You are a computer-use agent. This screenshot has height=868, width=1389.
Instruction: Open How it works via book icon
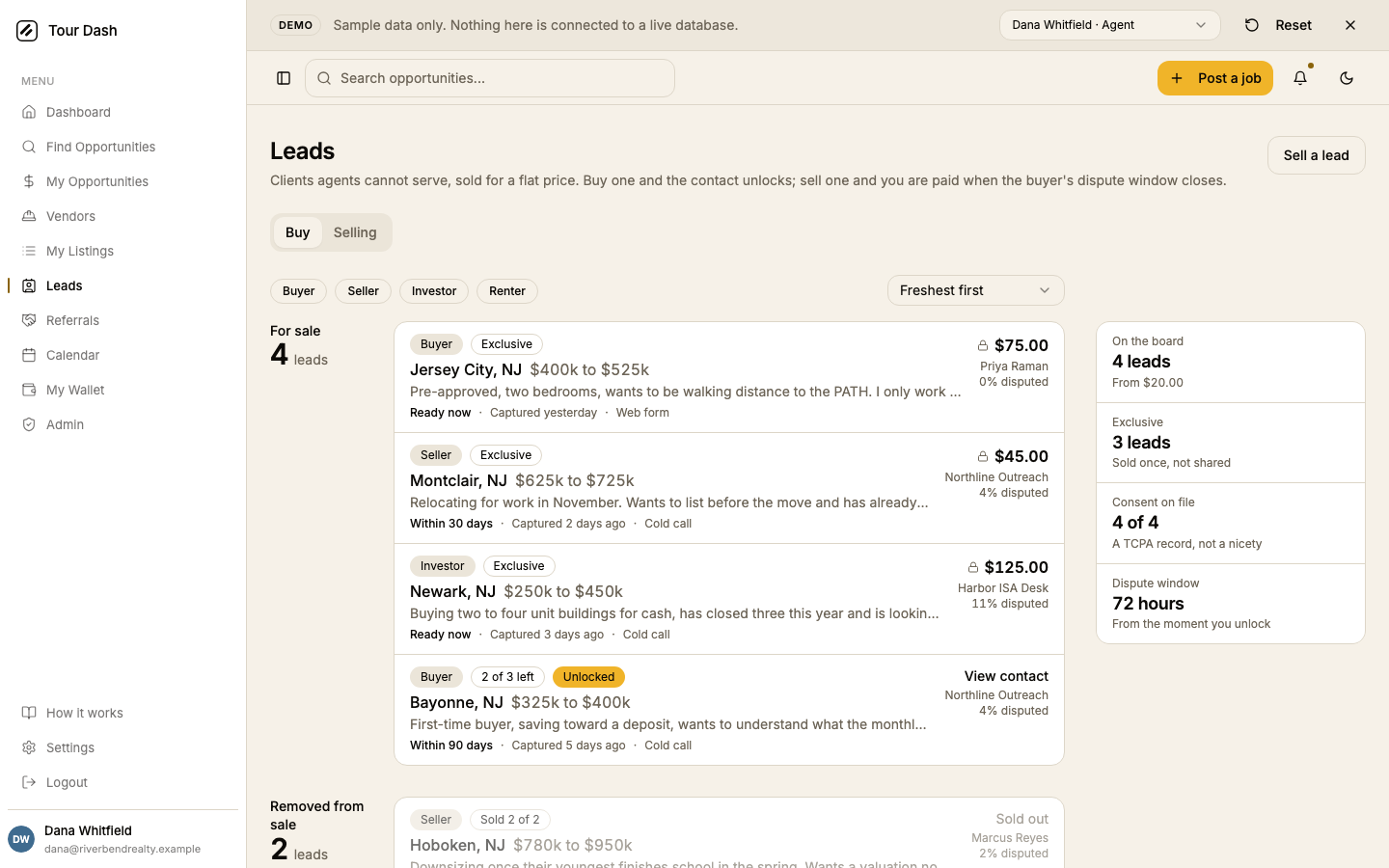tap(29, 713)
